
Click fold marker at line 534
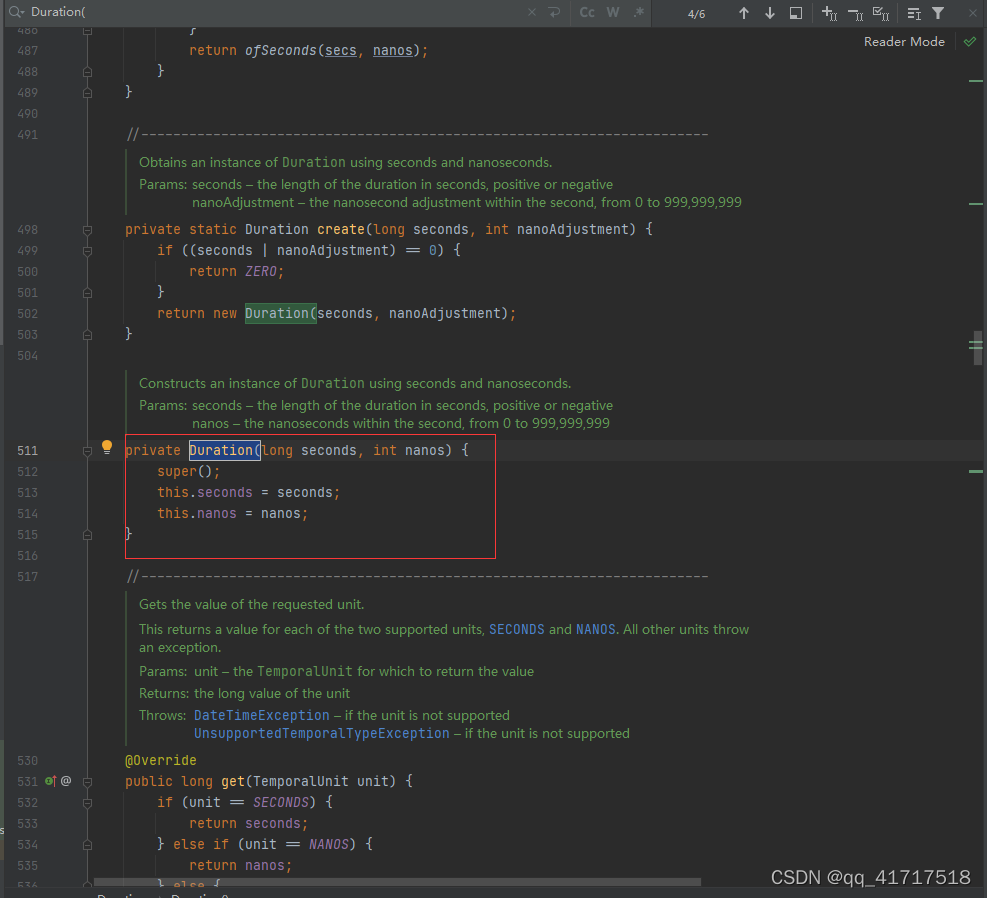[87, 845]
